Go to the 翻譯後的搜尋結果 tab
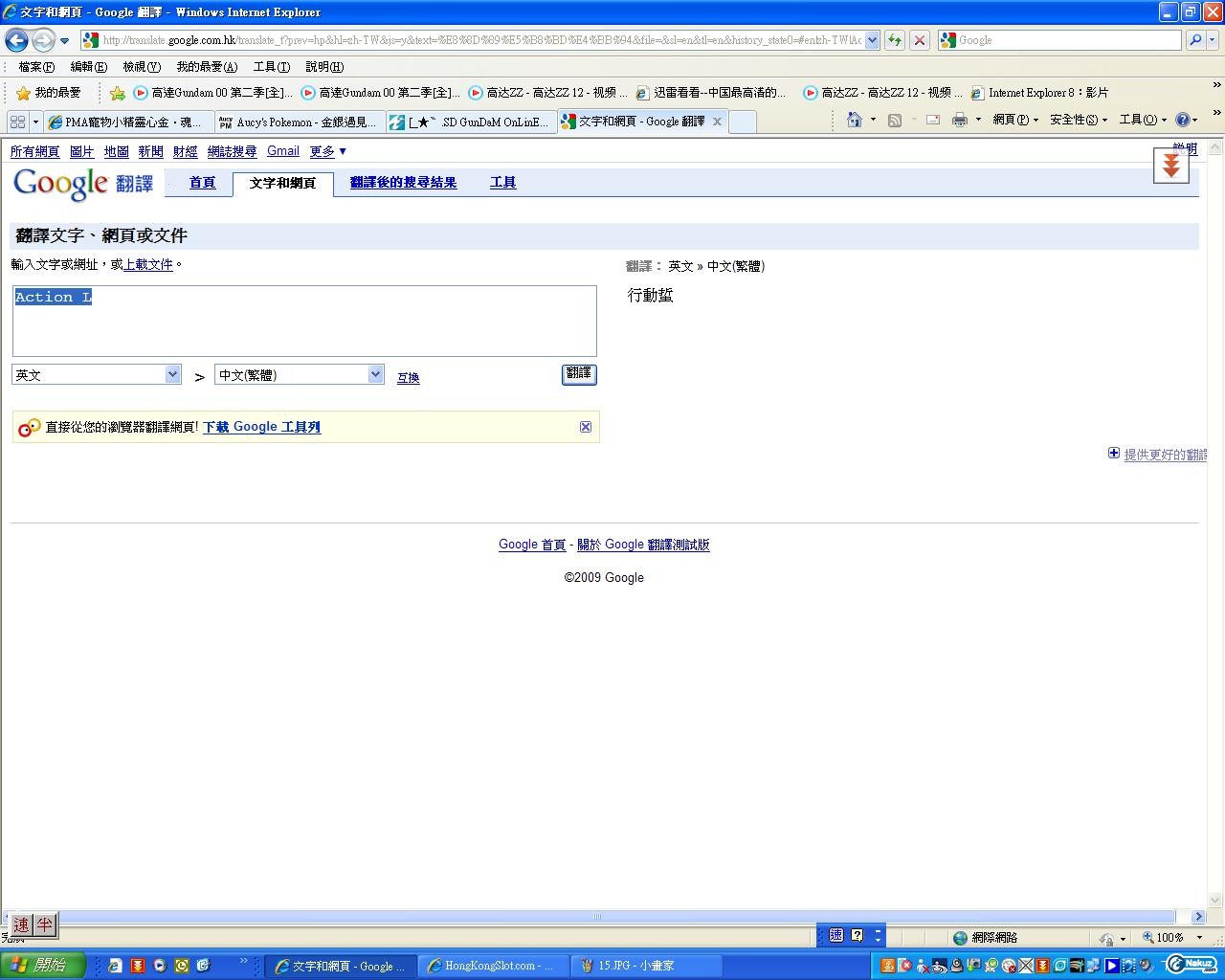The width and height of the screenshot is (1225, 980). click(x=403, y=183)
